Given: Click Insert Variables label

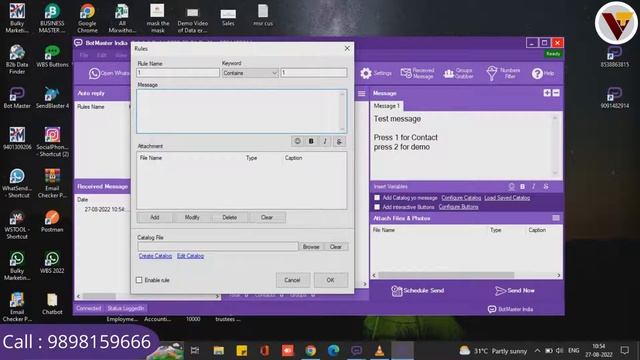Looking at the screenshot, I should [x=391, y=187].
